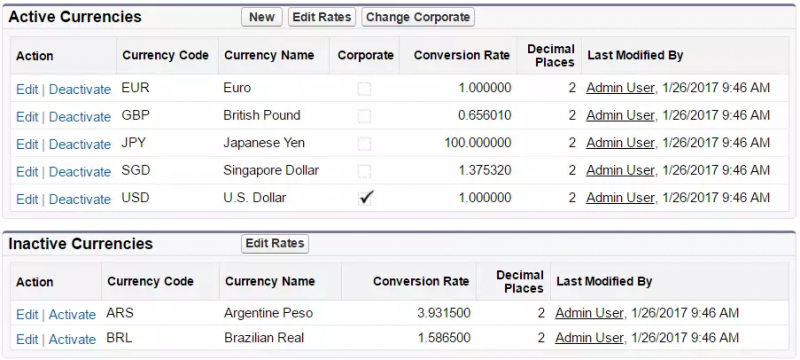Click Conversion Rate header in Inactive Currencies
The image size is (800, 360).
[421, 281]
